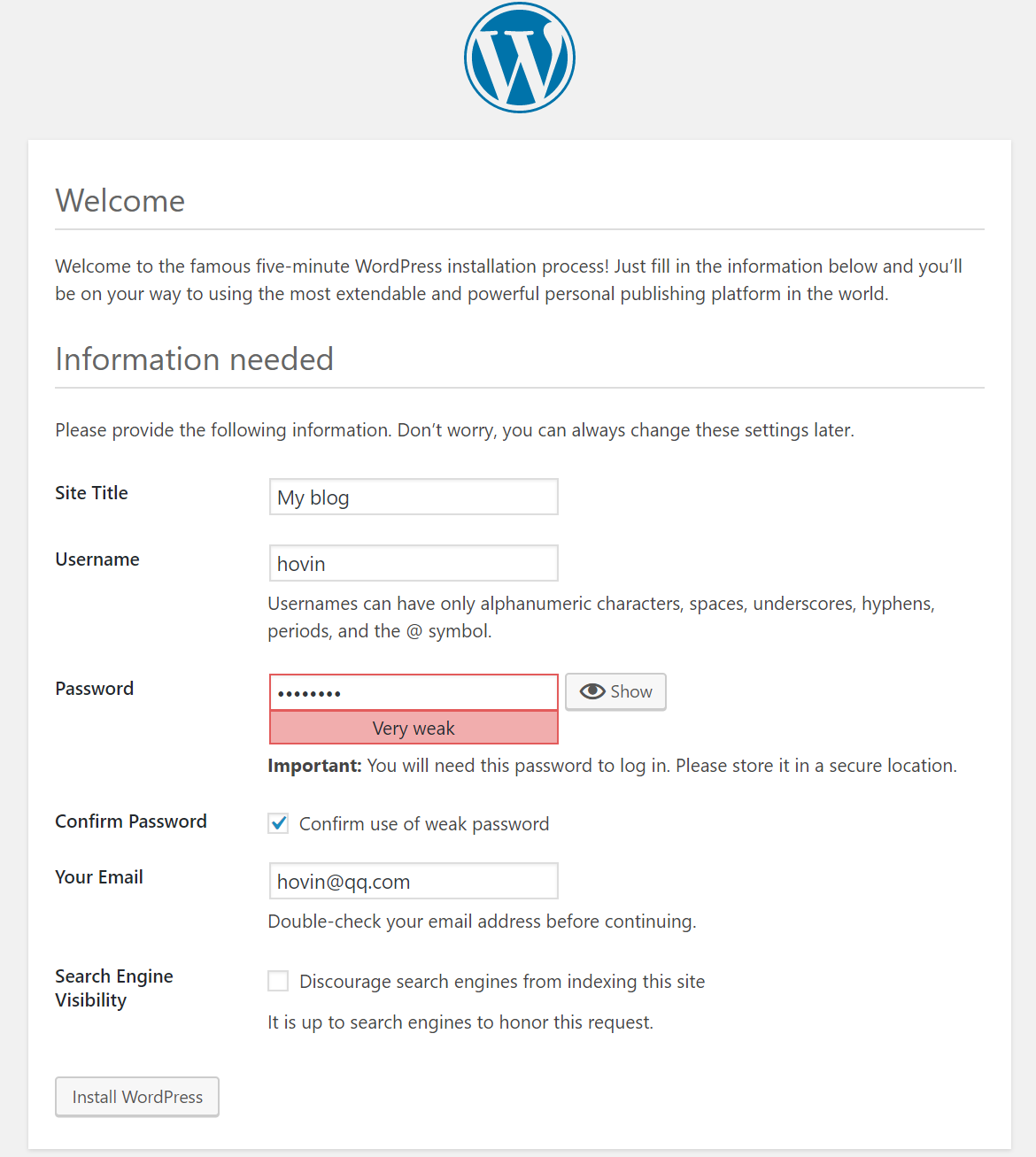Click the Information needed heading
This screenshot has width=1036, height=1157.
click(194, 359)
